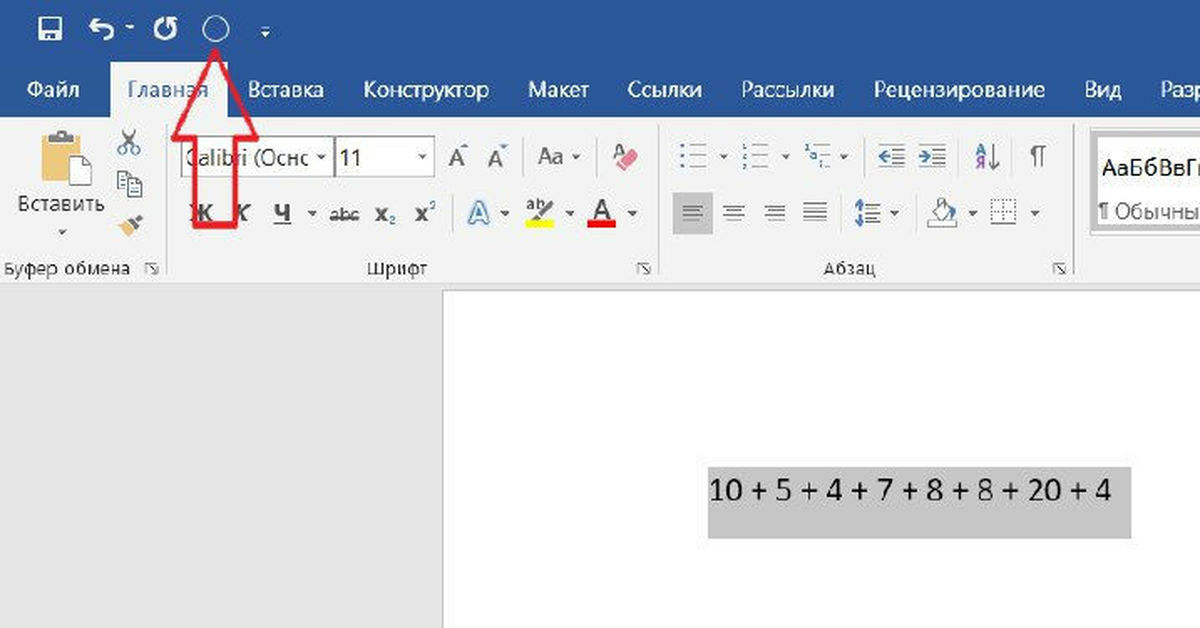Justify the paragraph text
The width and height of the screenshot is (1200, 628).
click(816, 213)
